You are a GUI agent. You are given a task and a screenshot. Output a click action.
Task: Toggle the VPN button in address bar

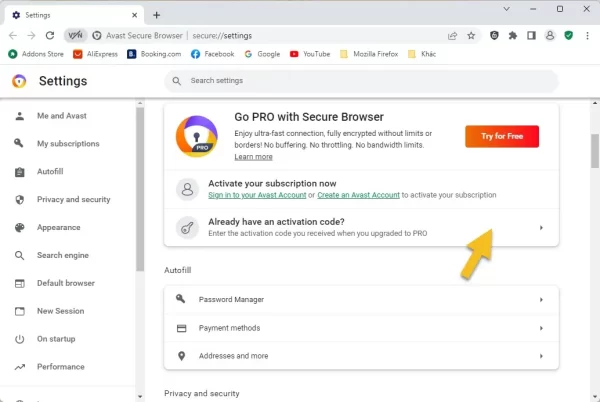[x=75, y=36]
